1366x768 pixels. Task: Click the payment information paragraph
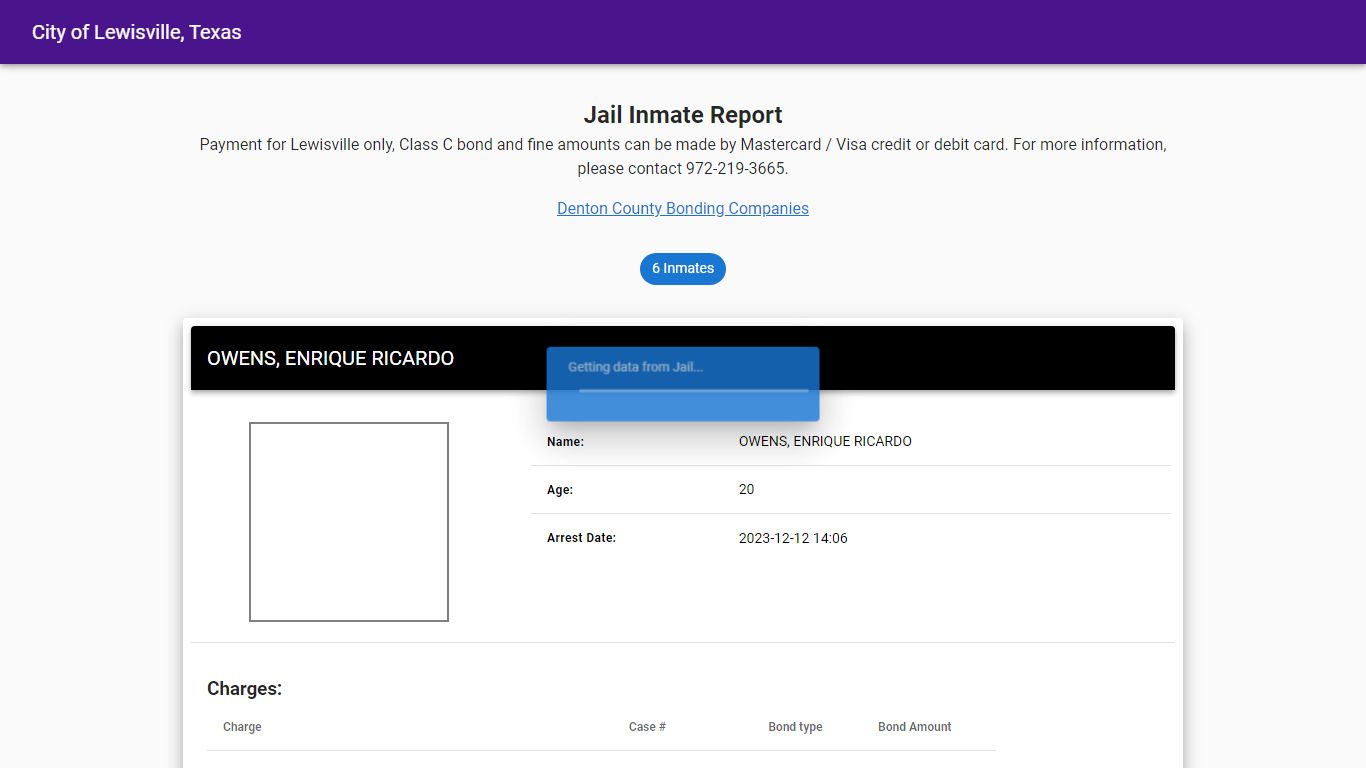click(683, 156)
